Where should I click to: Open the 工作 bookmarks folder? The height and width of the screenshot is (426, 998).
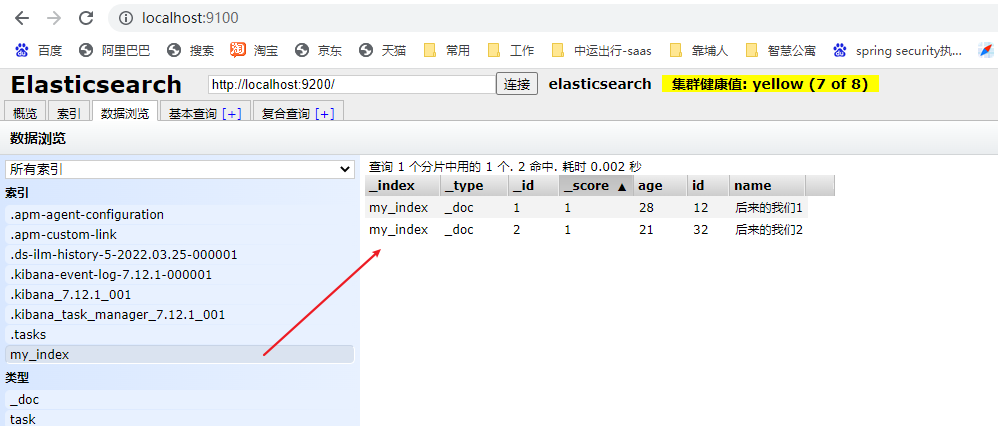tap(510, 50)
